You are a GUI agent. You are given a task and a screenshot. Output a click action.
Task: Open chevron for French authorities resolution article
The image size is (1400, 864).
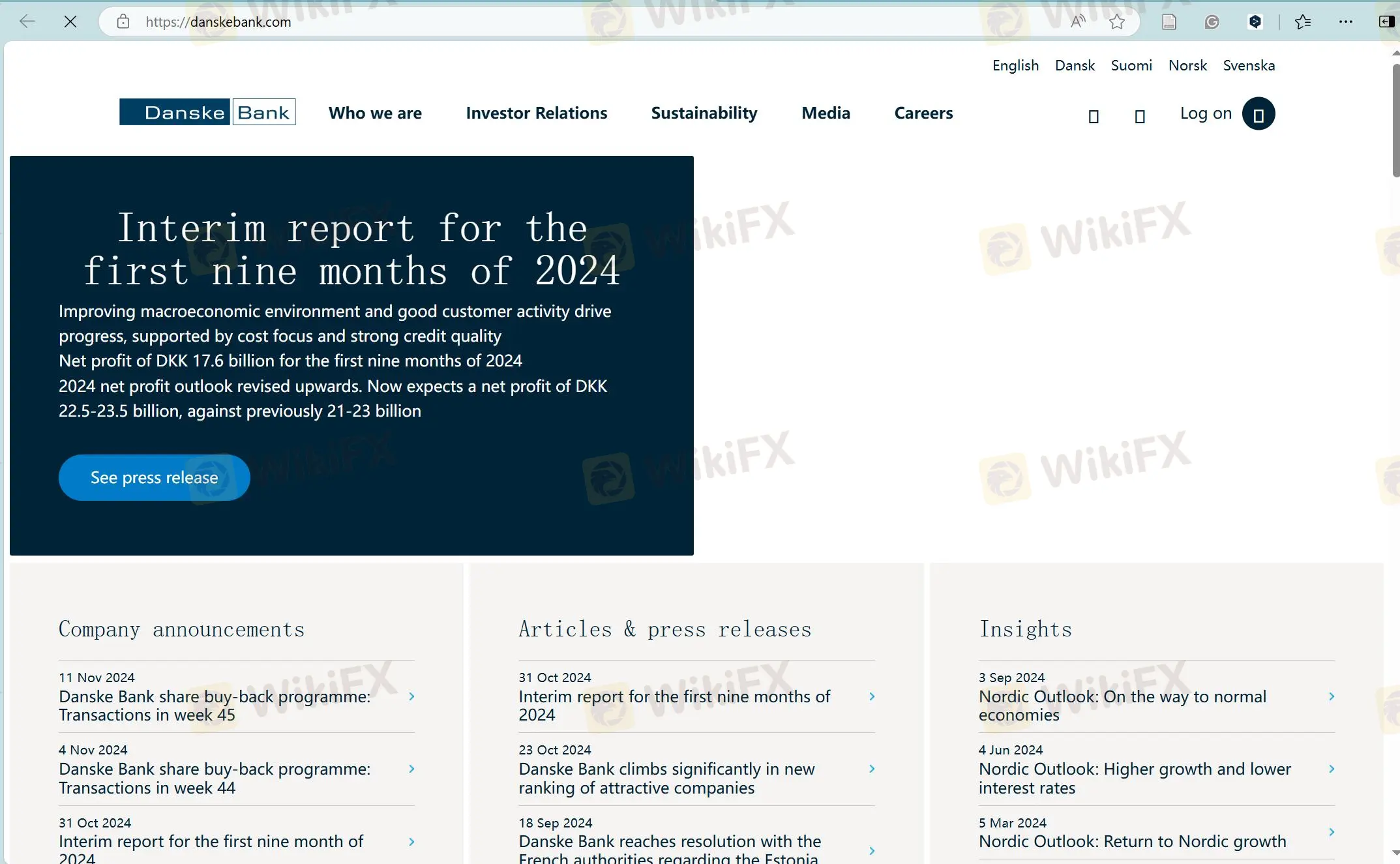click(872, 850)
